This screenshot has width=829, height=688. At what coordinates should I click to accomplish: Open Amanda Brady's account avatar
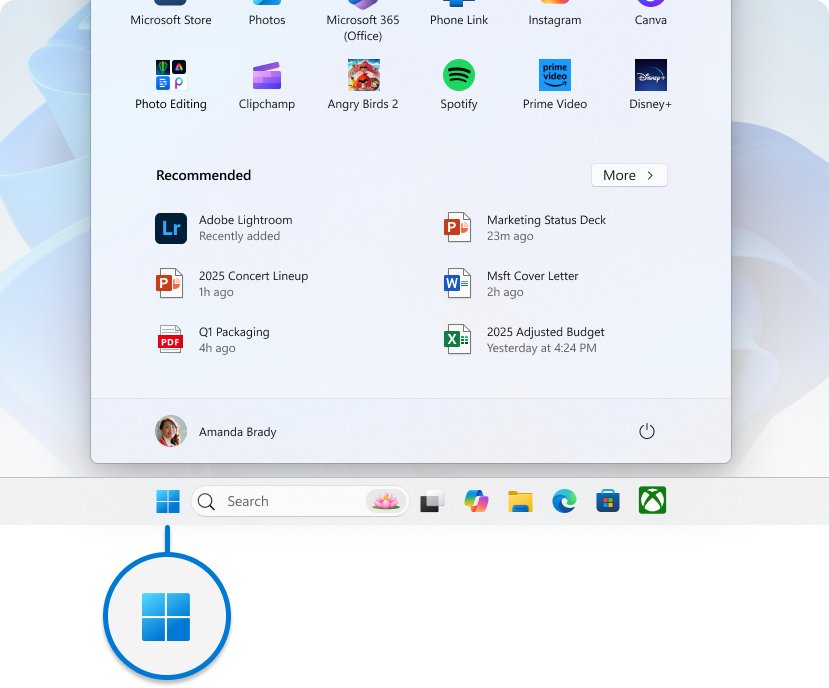pos(171,431)
